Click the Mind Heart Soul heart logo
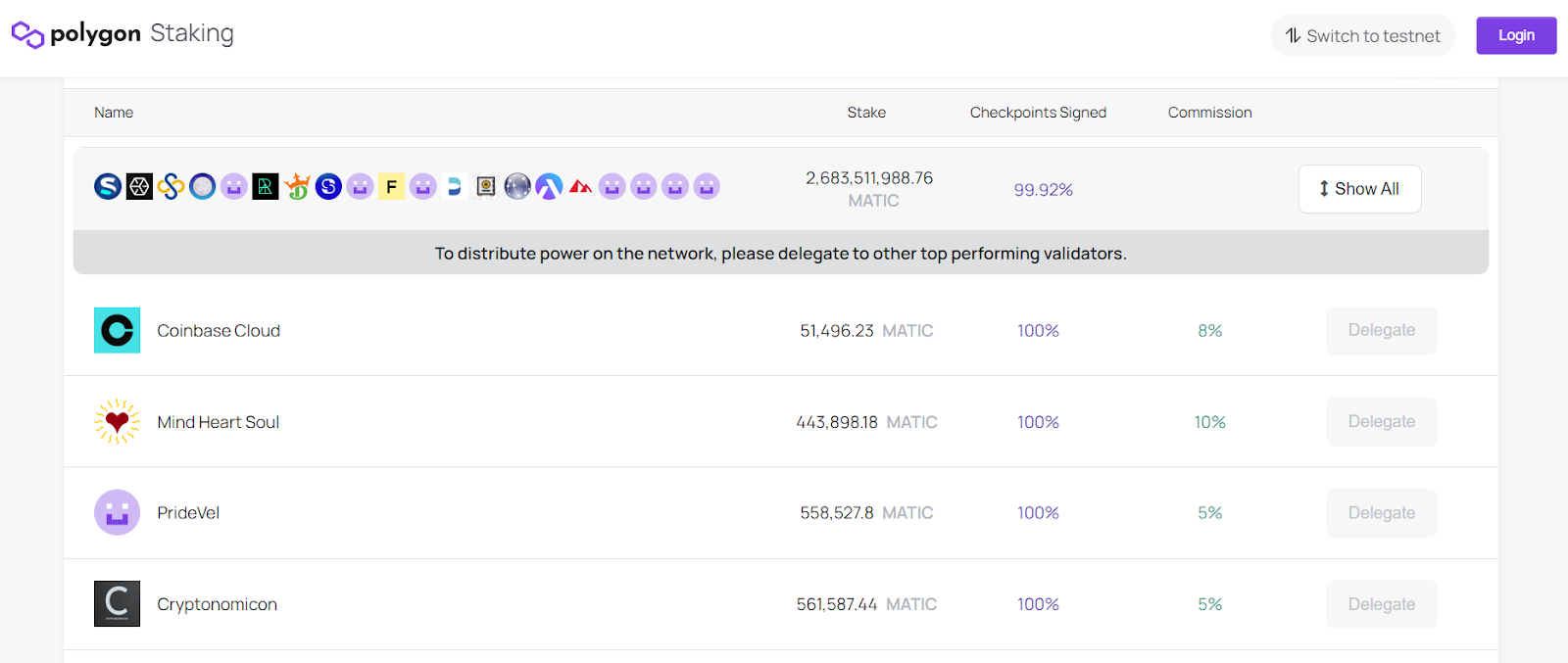The height and width of the screenshot is (663, 1568). pos(117,422)
